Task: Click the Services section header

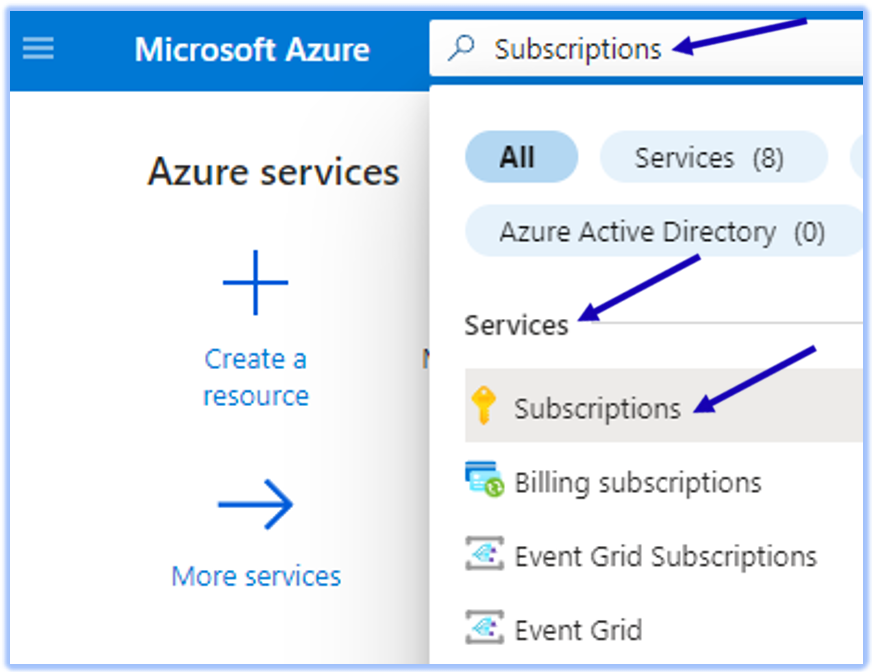Action: (516, 325)
